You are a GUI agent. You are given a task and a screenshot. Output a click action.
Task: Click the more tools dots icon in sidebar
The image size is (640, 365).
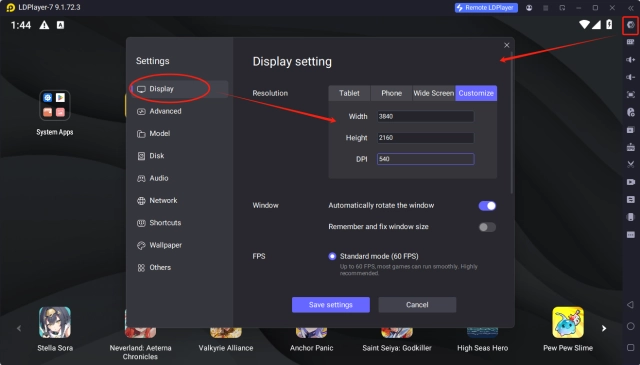point(631,234)
